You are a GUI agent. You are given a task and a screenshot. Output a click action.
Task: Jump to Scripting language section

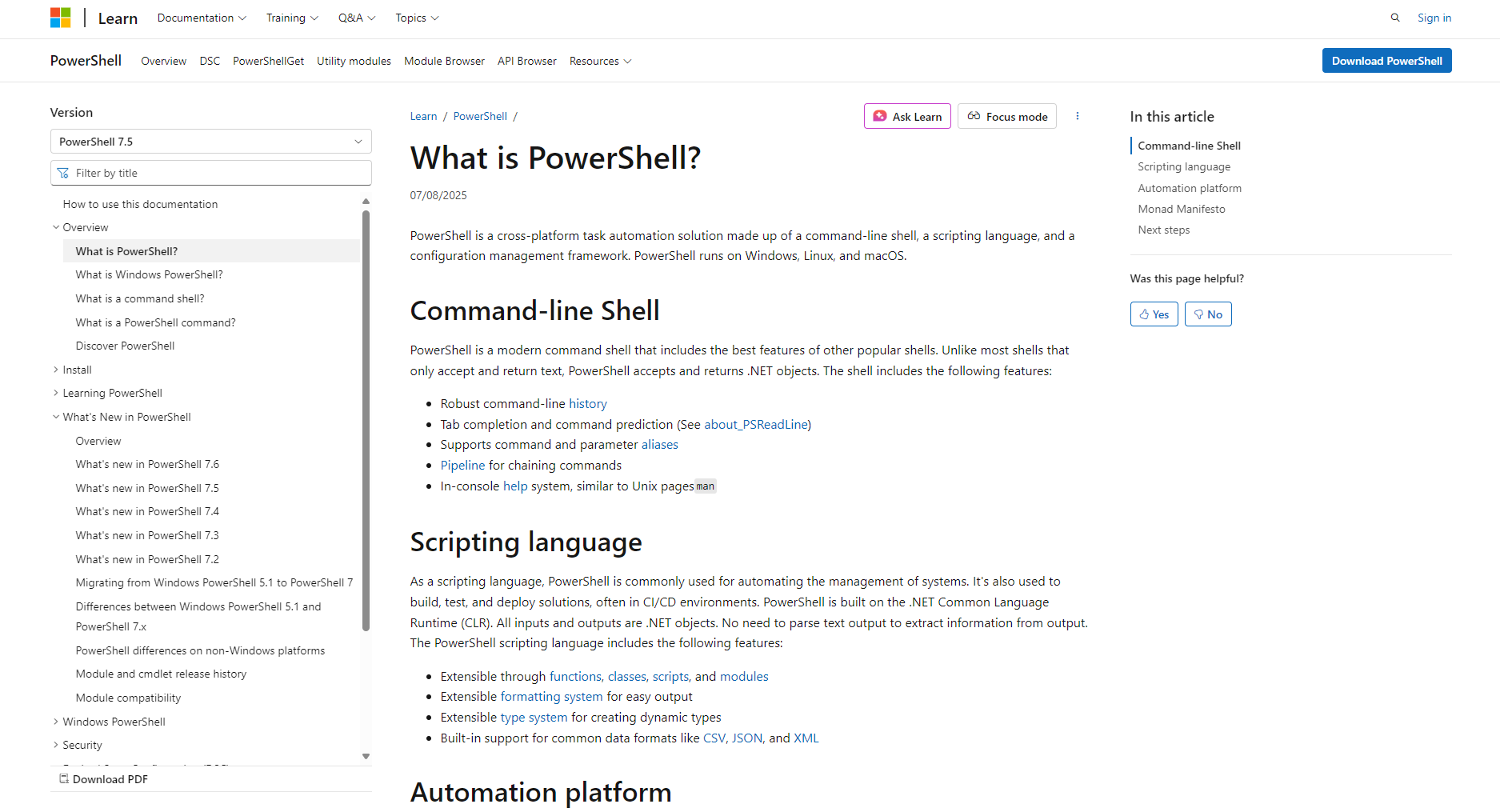click(1184, 166)
